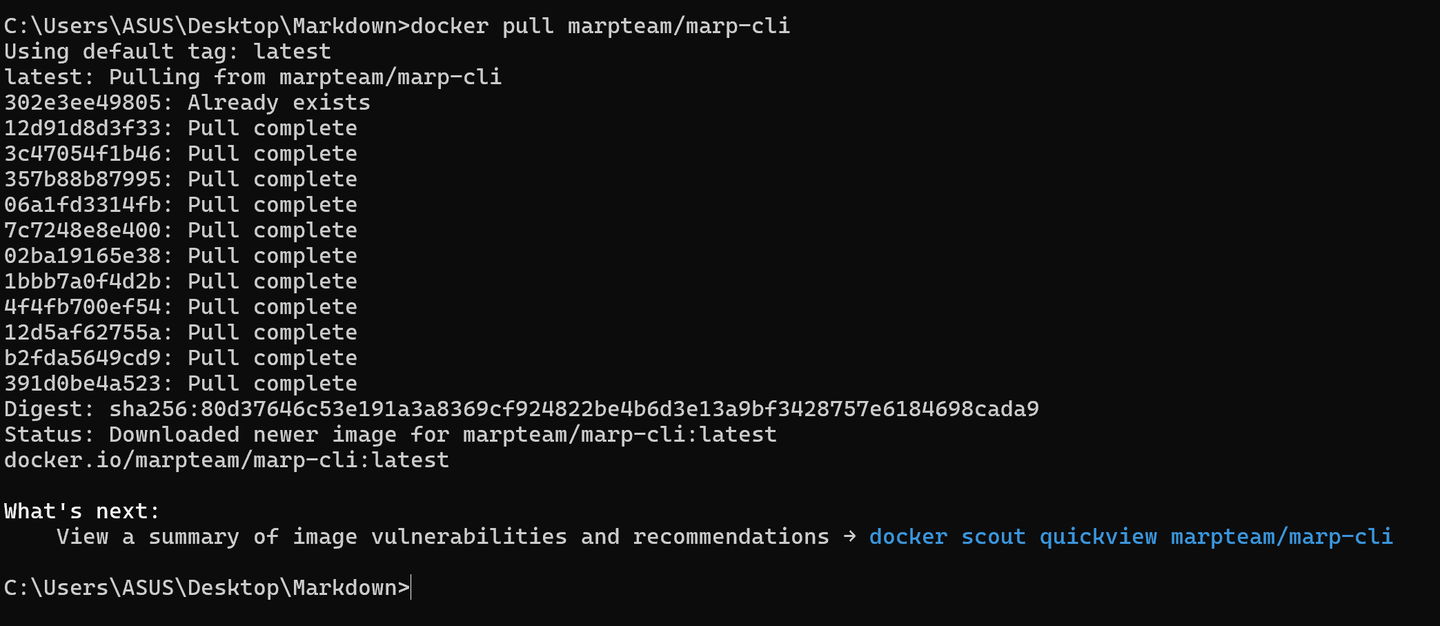Focus the bottom command prompt cursor
Image resolution: width=1440 pixels, height=626 pixels.
pos(411,588)
